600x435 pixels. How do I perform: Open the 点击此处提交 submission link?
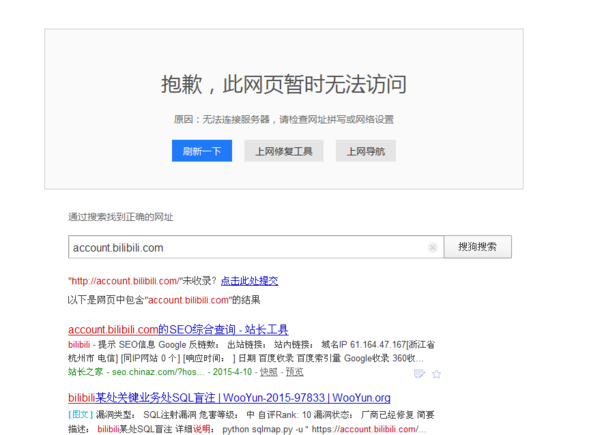point(249,281)
